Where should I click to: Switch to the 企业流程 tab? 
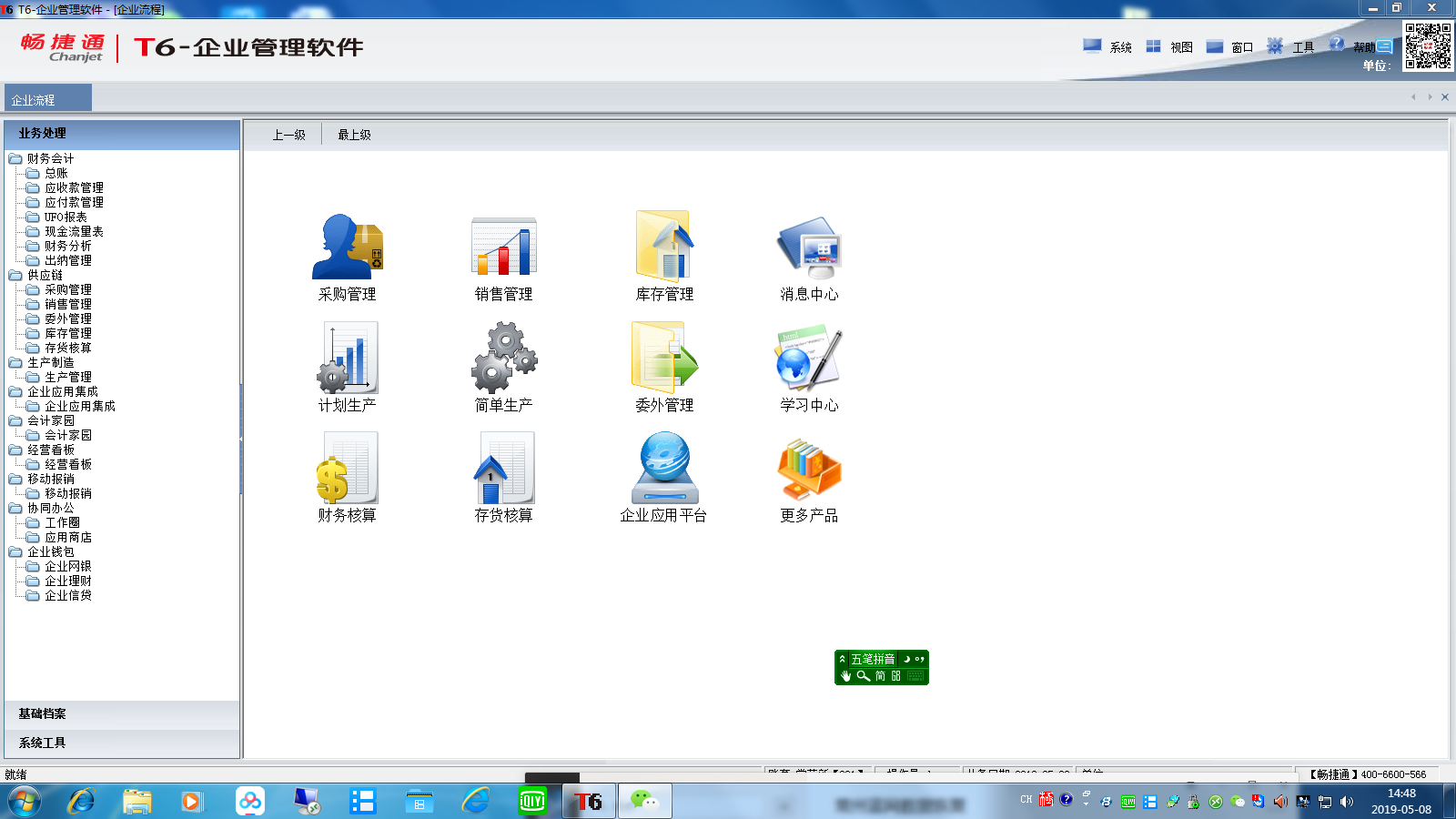(48, 99)
